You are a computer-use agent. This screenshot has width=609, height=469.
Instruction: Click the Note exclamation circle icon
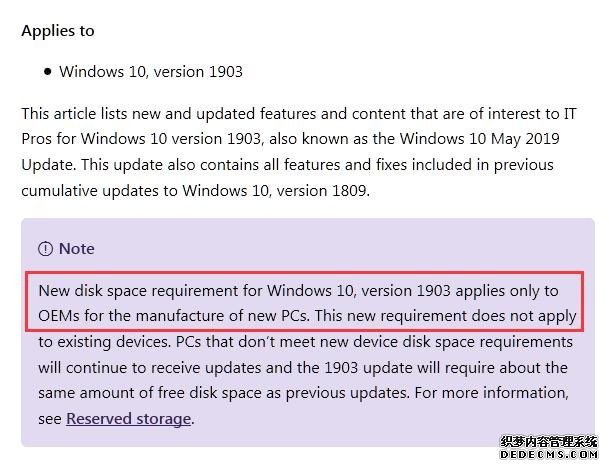click(45, 248)
